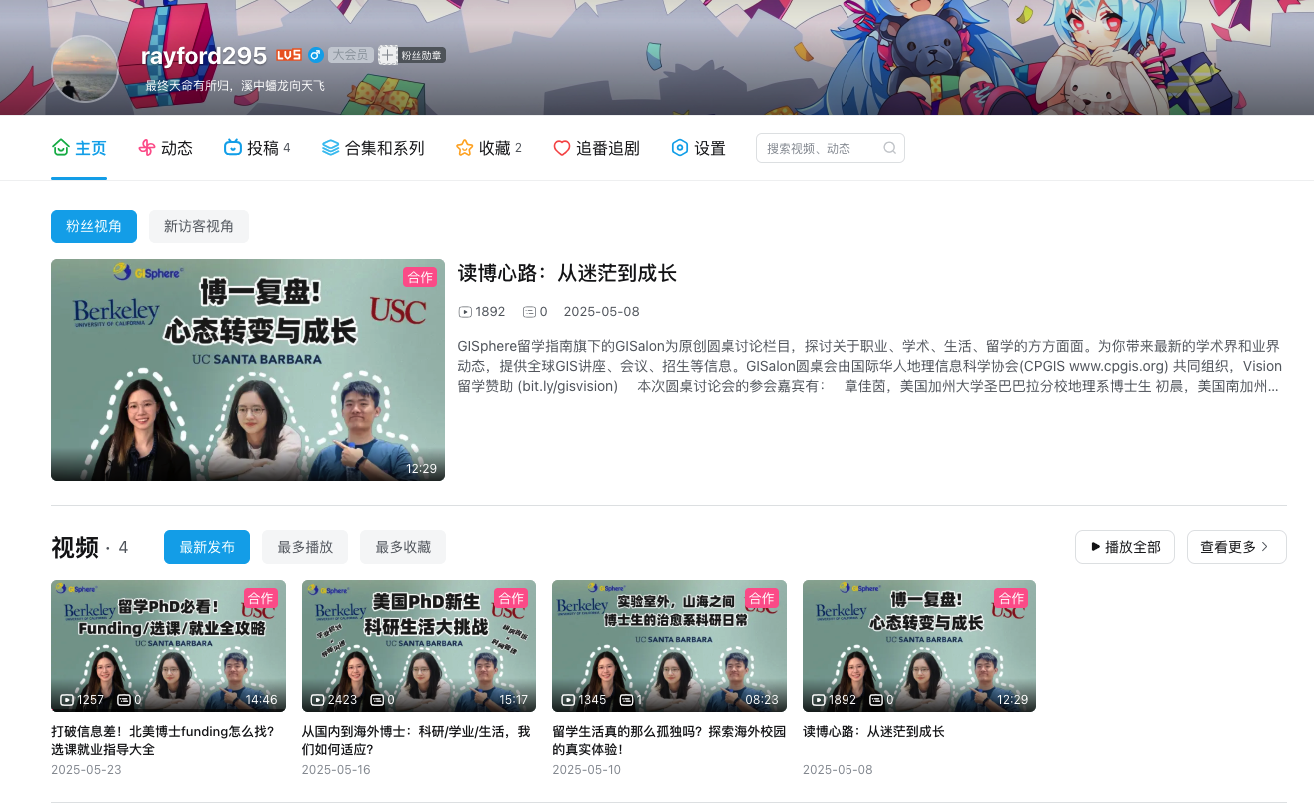Focus the 搜索视频、动态 search field
Image resolution: width=1314 pixels, height=803 pixels.
pos(830,148)
